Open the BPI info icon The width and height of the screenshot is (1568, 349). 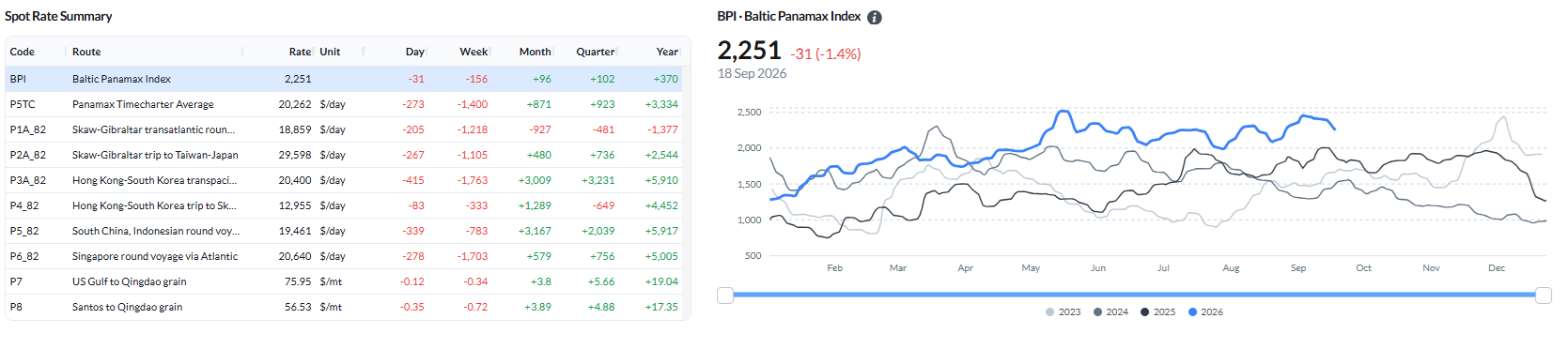(x=875, y=17)
